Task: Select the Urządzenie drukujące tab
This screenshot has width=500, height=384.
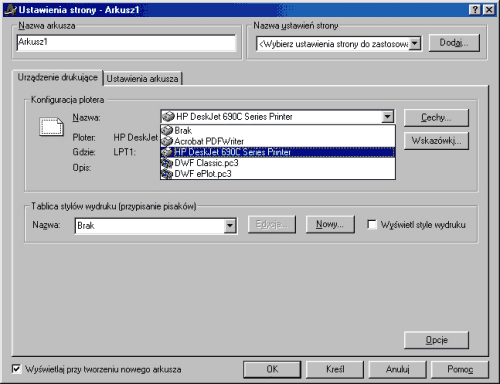Action: [x=57, y=77]
